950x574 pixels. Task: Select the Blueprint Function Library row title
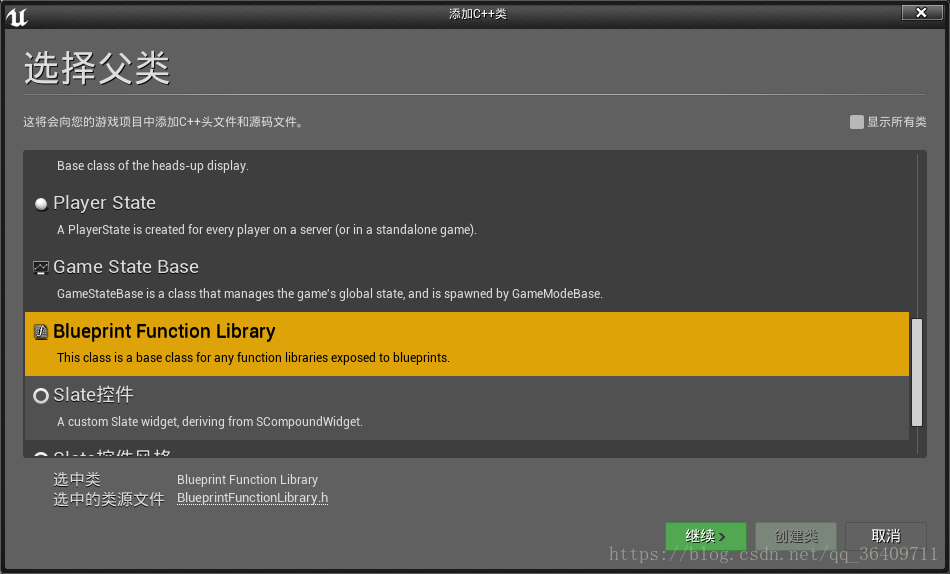[164, 332]
